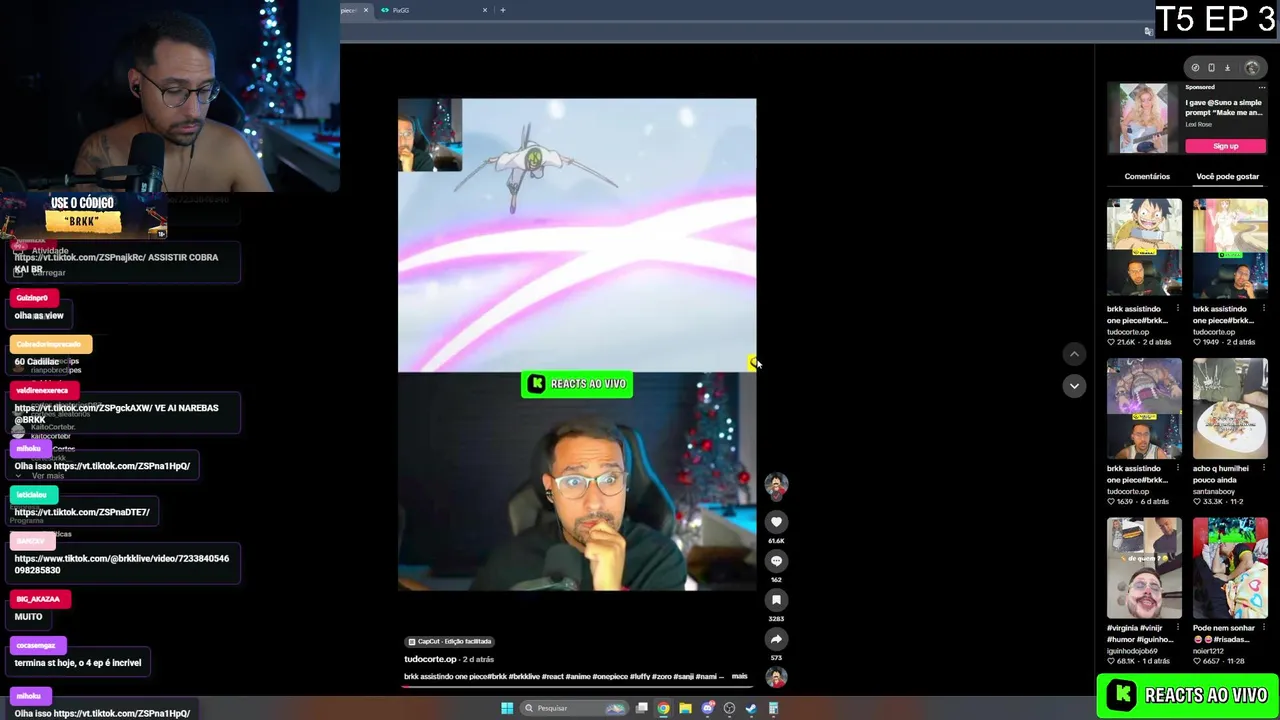Click the Chrome icon on taskbar

point(663,708)
